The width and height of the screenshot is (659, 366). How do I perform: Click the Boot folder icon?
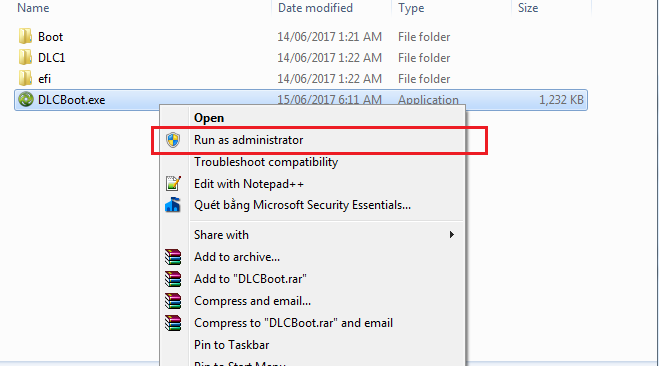[x=25, y=37]
